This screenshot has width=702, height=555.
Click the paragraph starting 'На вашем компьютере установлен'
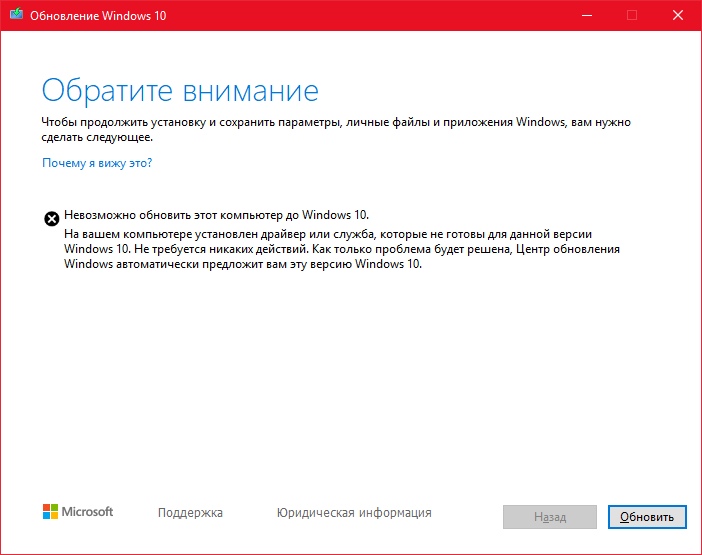(342, 249)
